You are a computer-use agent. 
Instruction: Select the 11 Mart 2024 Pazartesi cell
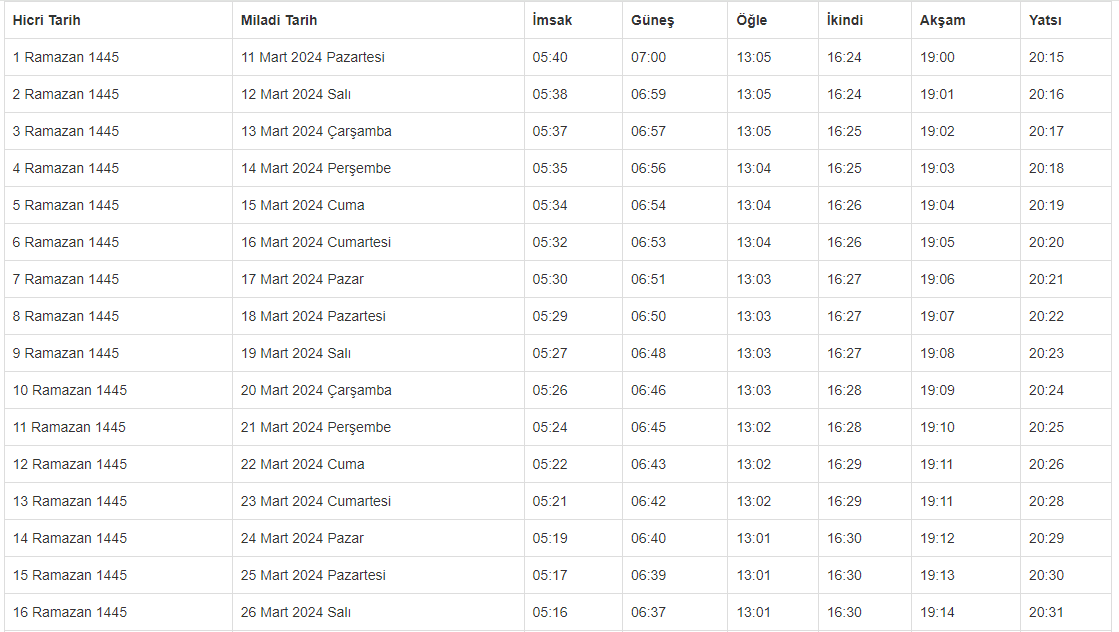click(x=313, y=57)
